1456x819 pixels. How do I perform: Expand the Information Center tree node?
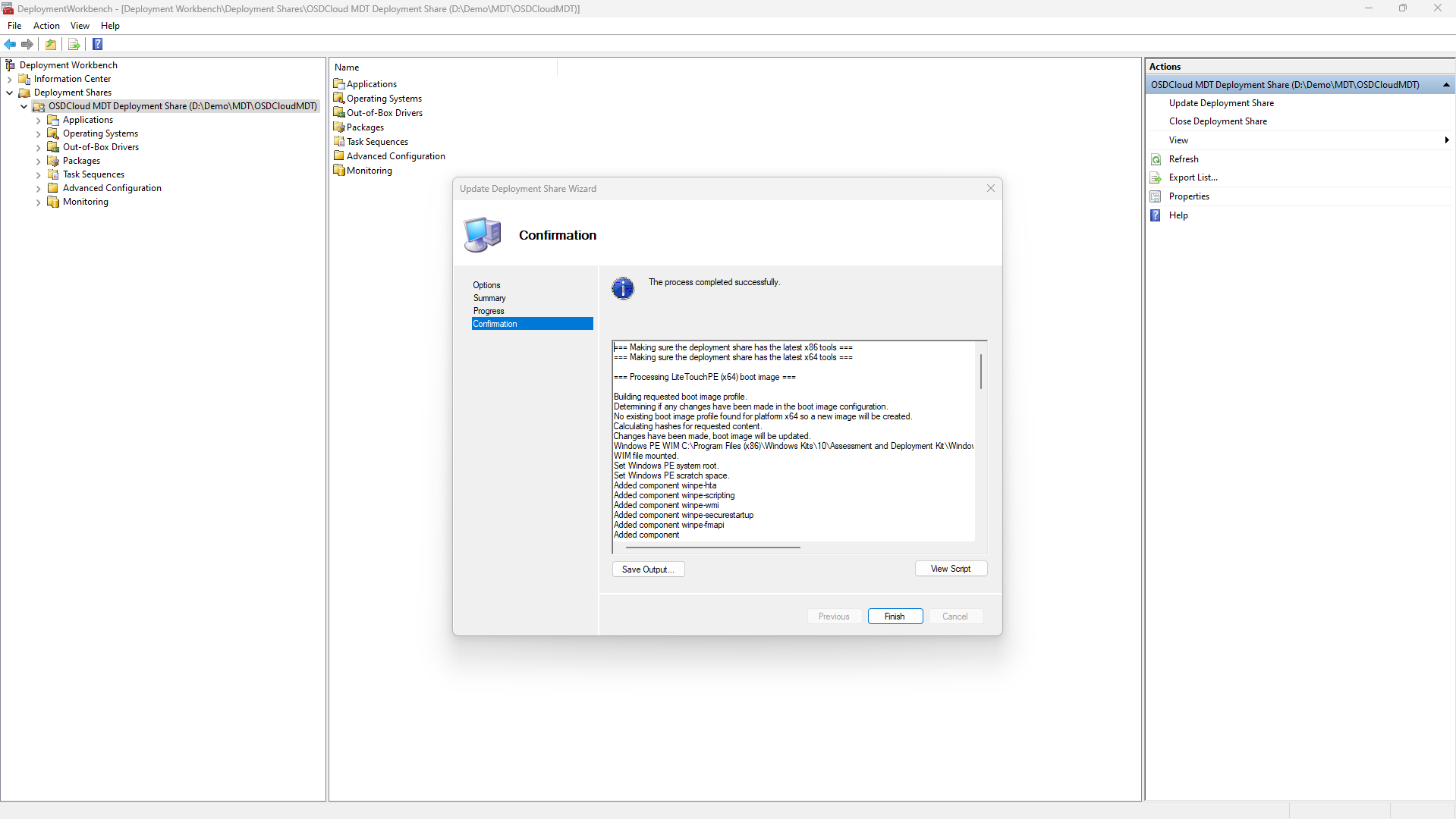(x=9, y=79)
